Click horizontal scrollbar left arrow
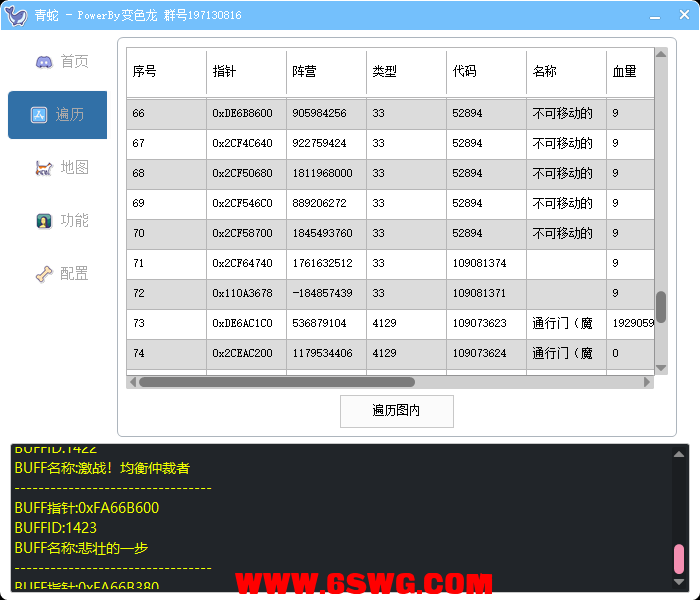The height and width of the screenshot is (600, 700). coord(133,382)
